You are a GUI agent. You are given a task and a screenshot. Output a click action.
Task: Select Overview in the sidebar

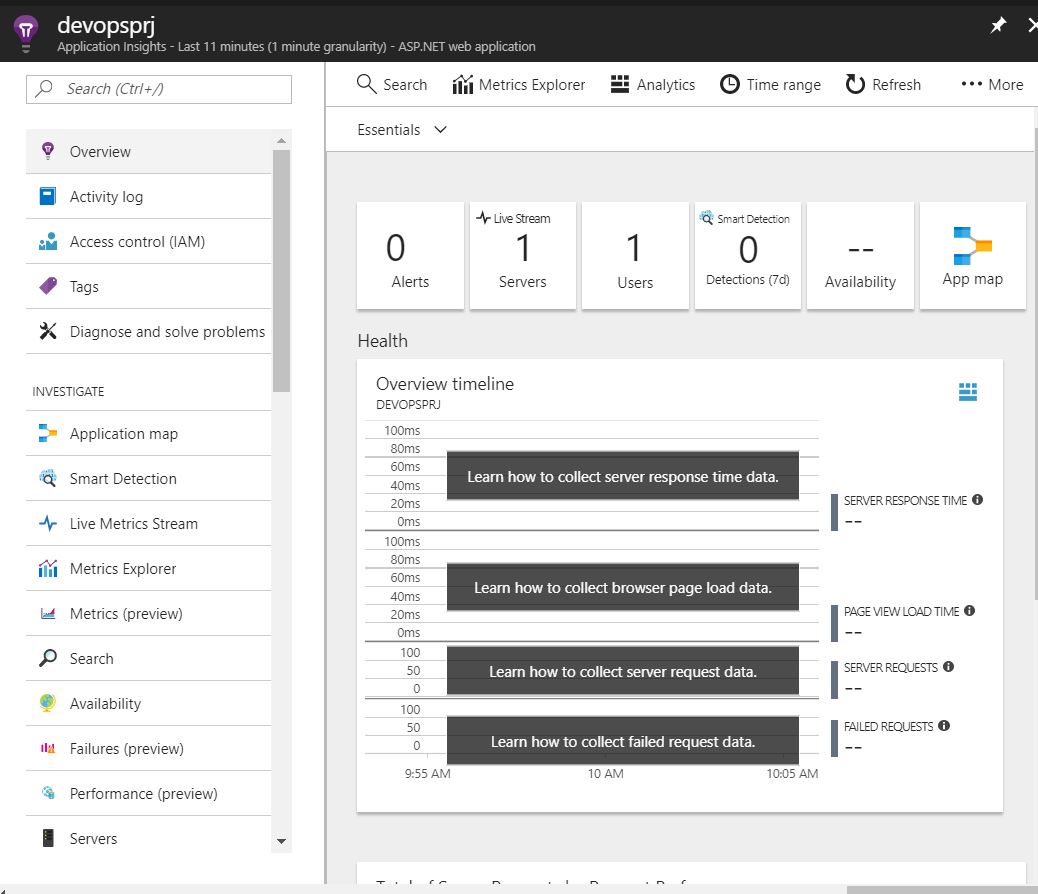click(x=148, y=152)
